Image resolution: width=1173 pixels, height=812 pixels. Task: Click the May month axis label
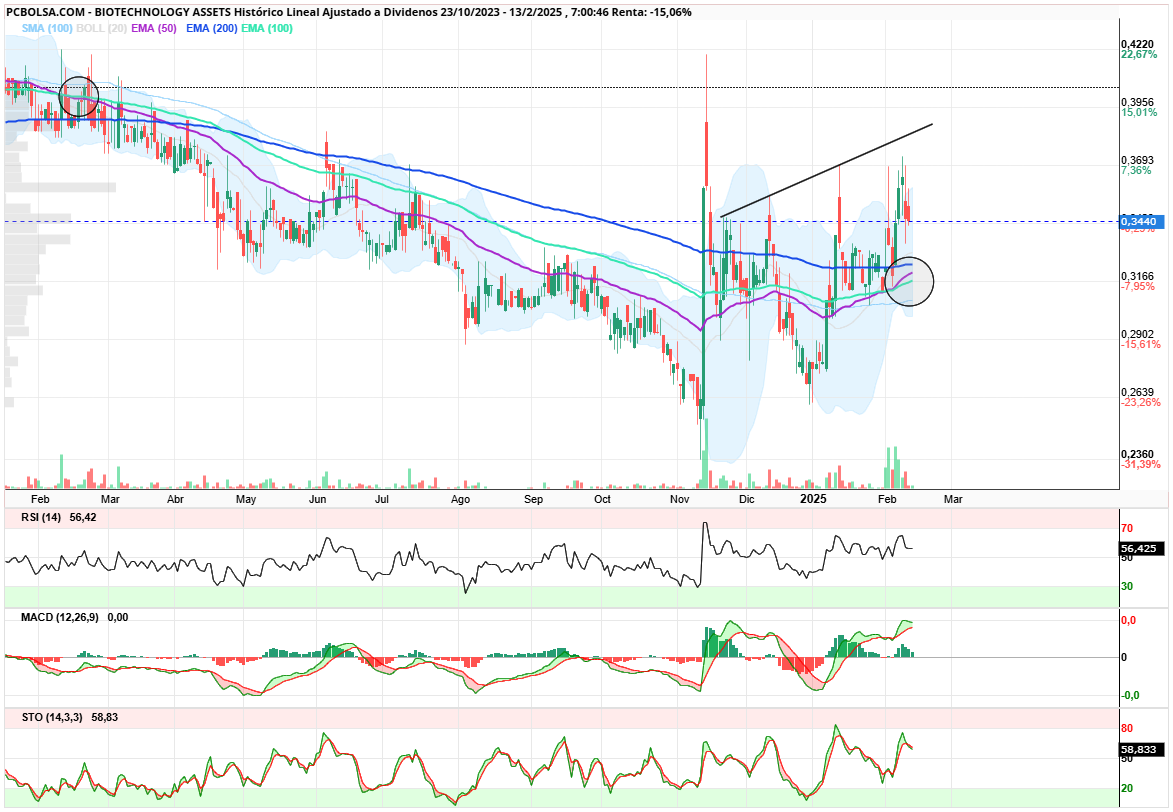pyautogui.click(x=245, y=499)
